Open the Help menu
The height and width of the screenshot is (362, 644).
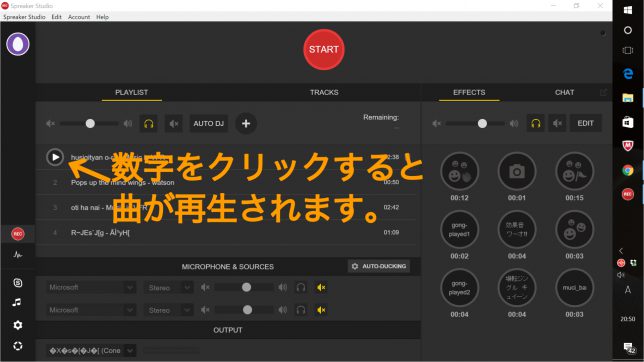pyautogui.click(x=102, y=17)
